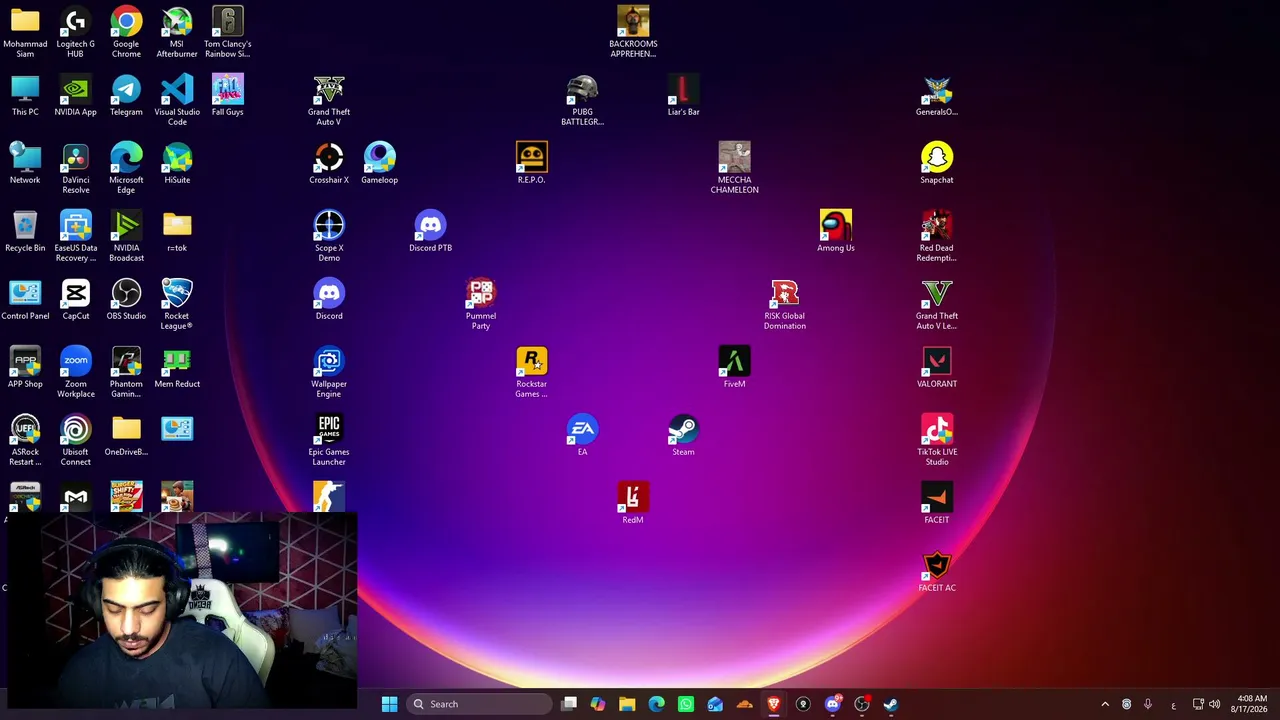Image resolution: width=1280 pixels, height=720 pixels.
Task: Open Visual Studio Code desktop shortcut
Action: coord(177,99)
